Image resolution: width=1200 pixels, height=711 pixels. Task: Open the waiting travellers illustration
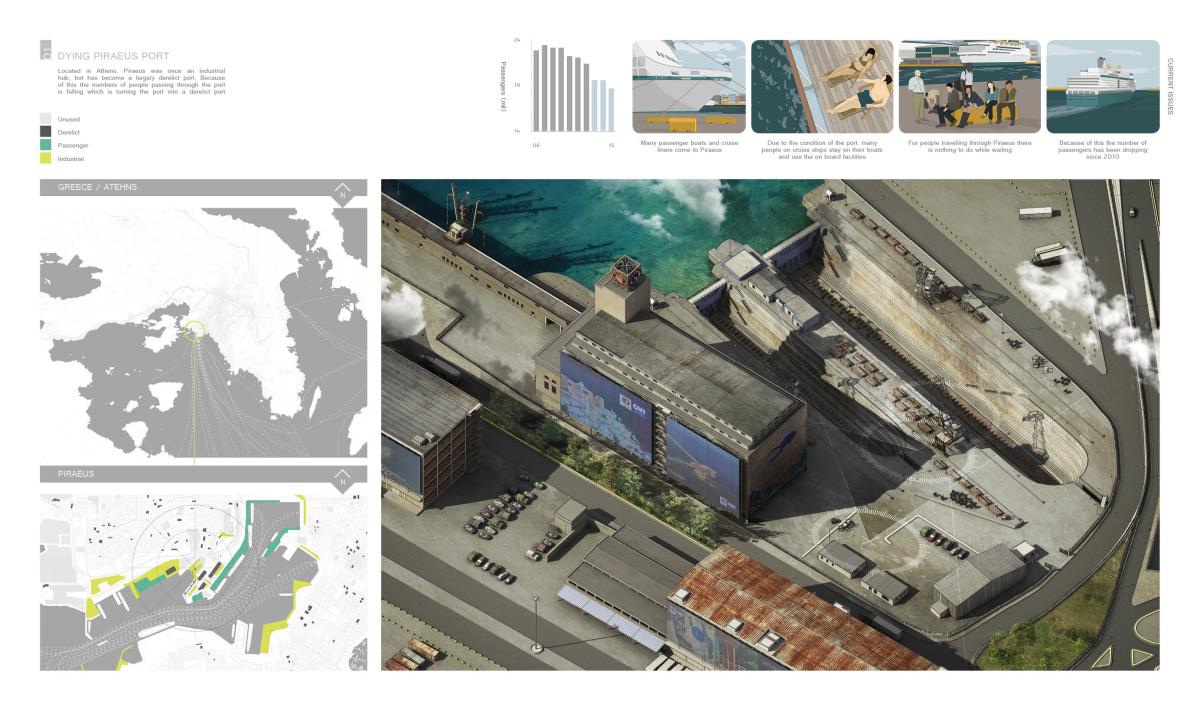click(969, 87)
